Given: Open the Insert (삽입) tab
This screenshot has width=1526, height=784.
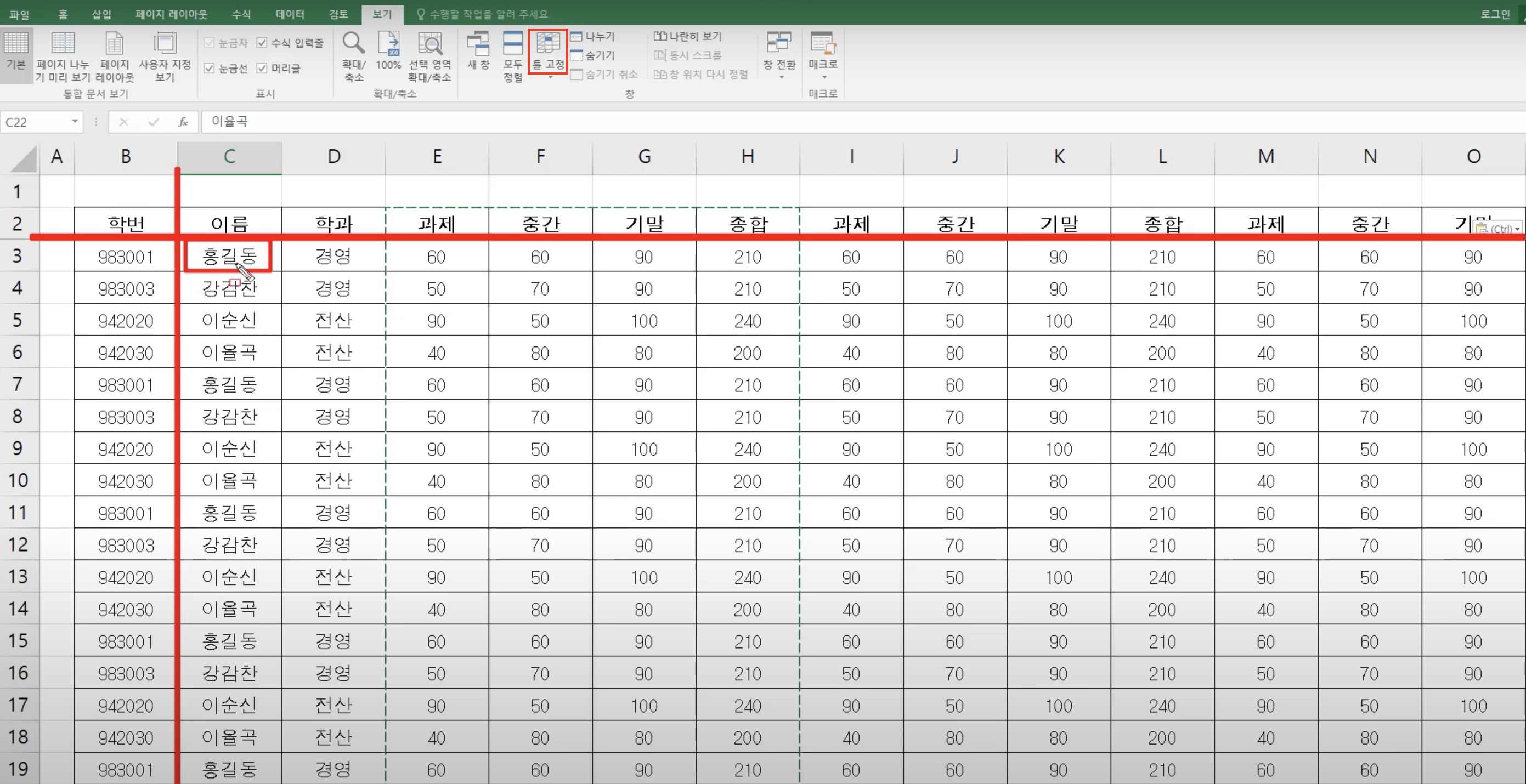Looking at the screenshot, I should (x=101, y=14).
